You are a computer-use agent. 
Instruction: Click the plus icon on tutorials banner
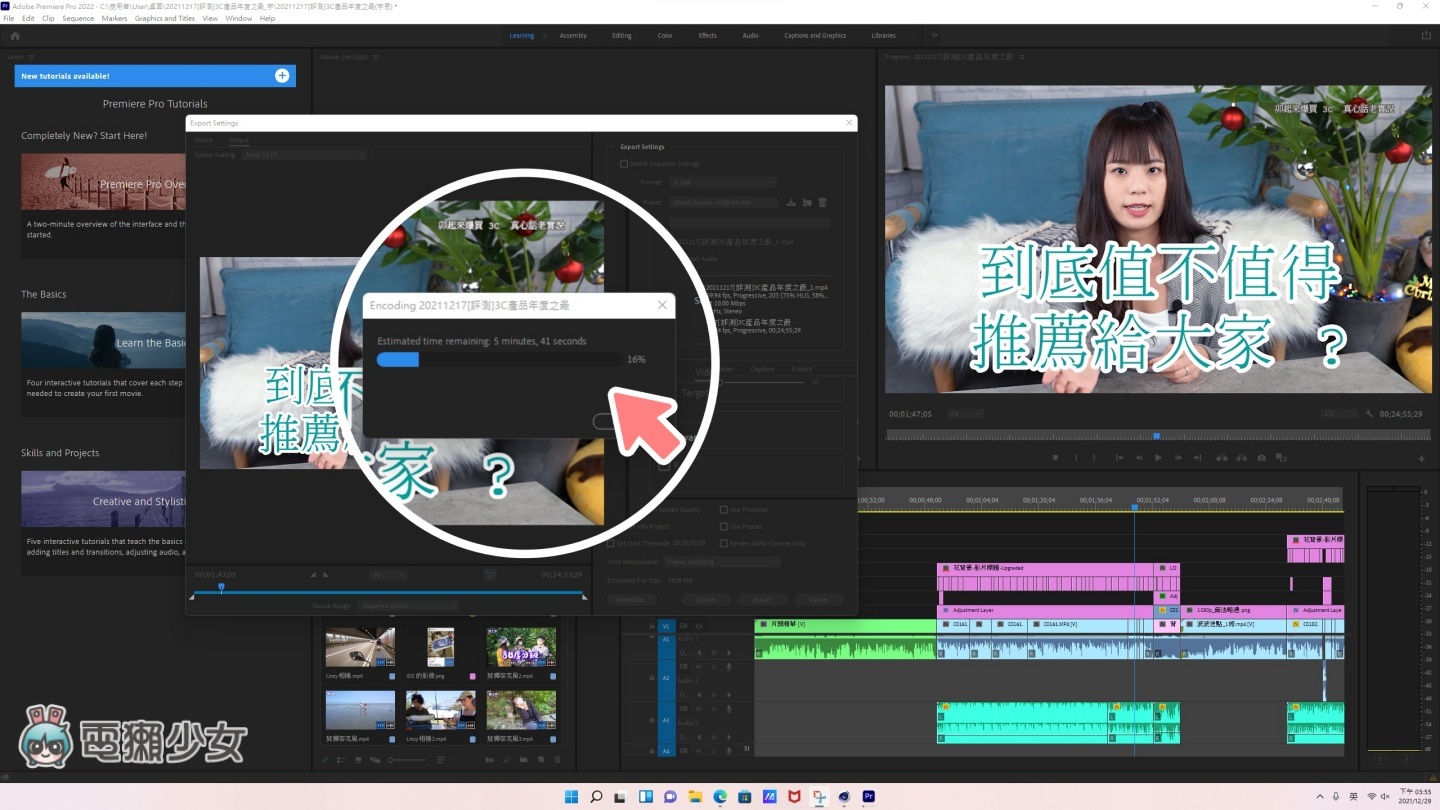[x=282, y=76]
